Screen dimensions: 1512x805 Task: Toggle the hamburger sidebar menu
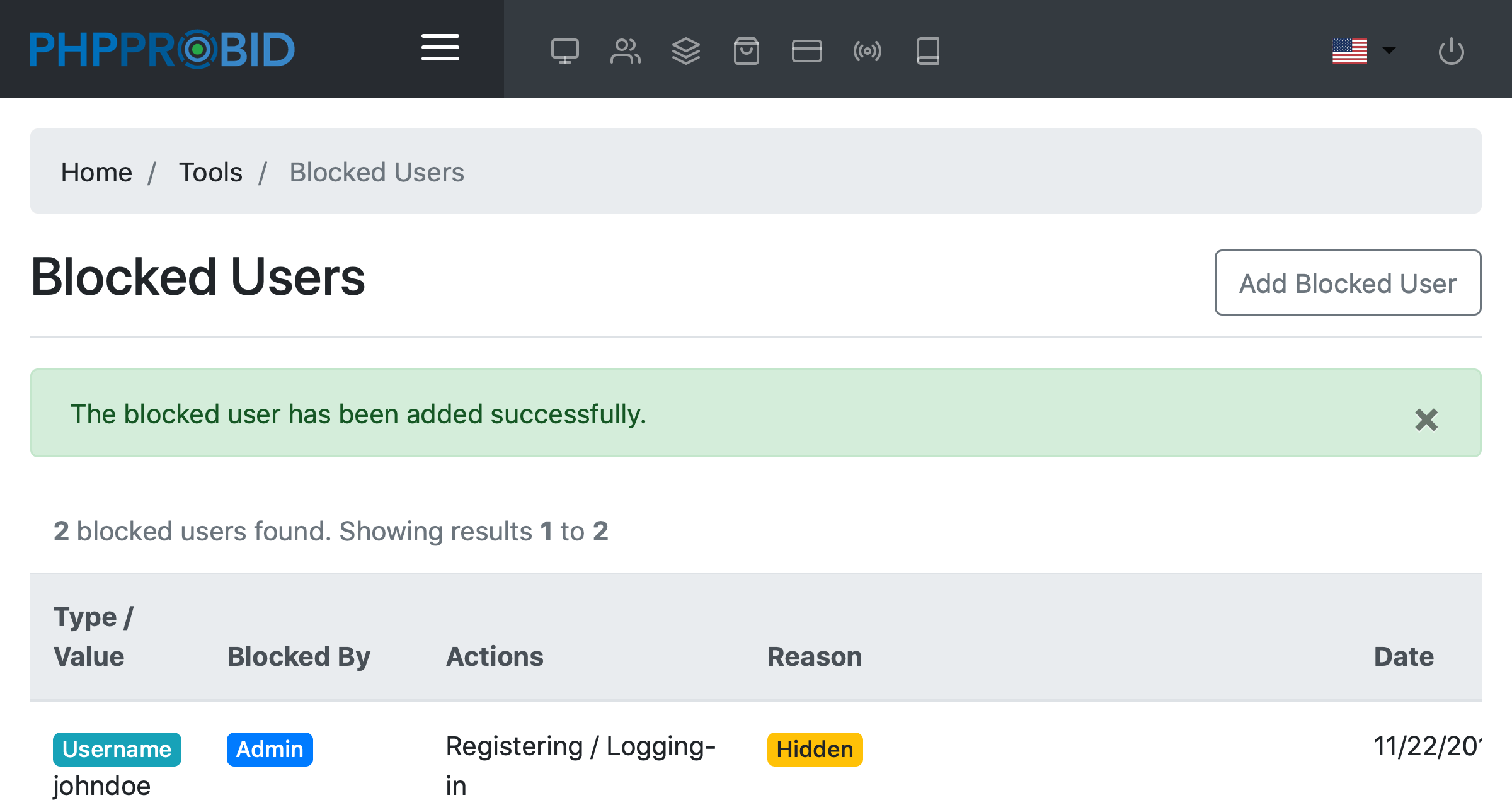pyautogui.click(x=440, y=48)
